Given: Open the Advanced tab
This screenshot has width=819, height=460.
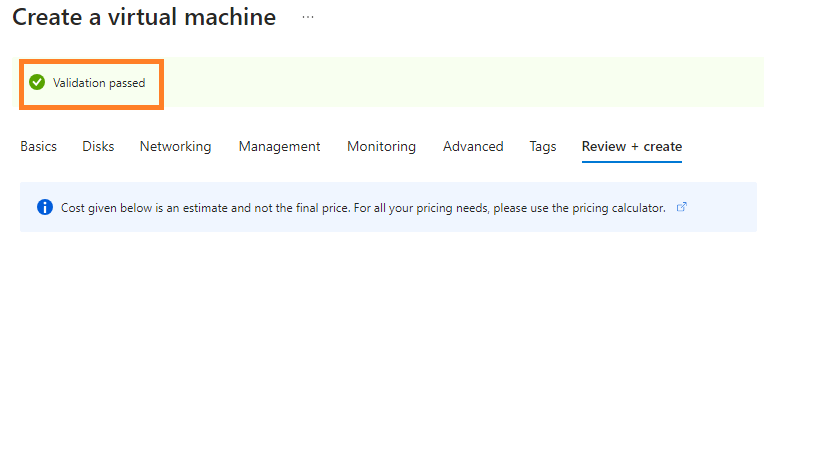Looking at the screenshot, I should 473,147.
